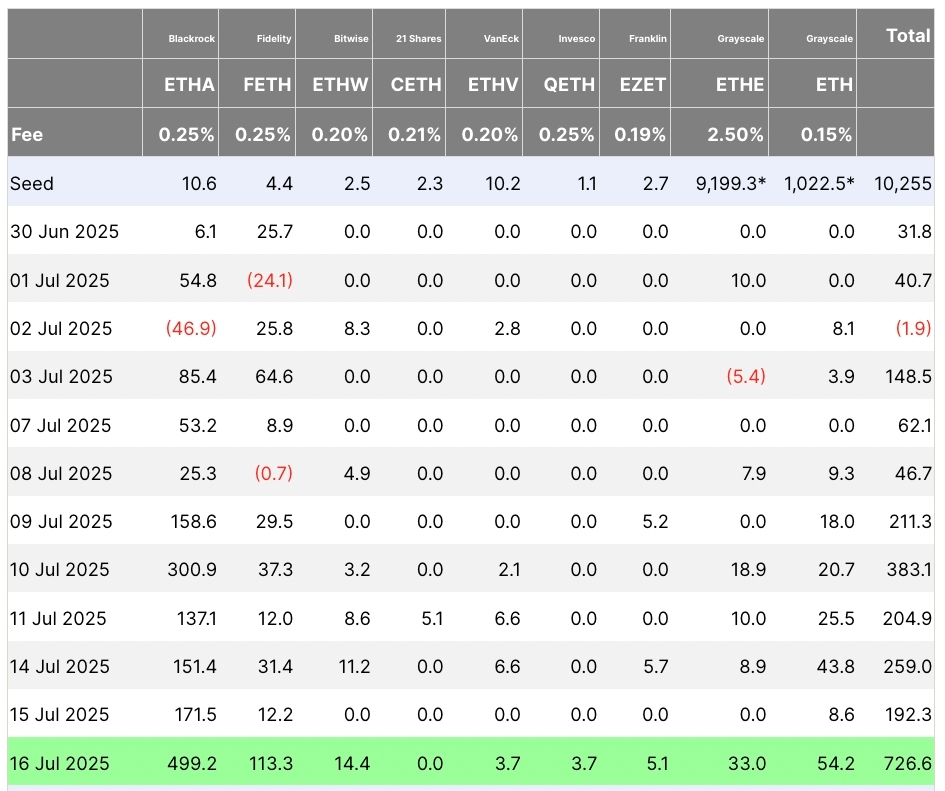Click the 16 Jul 2025 date cell
Viewport: 945px width, 791px height.
(60, 763)
